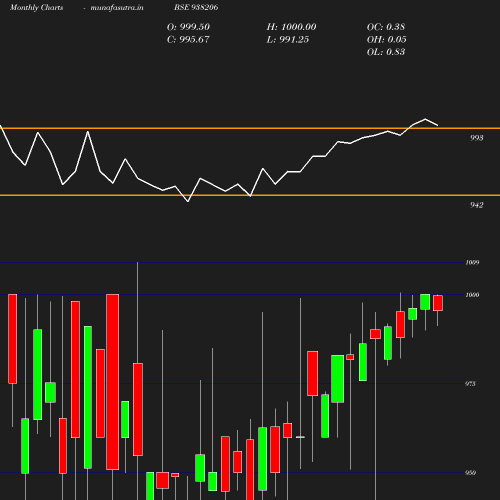Click the 'BSE 938206' symbol label

click(x=196, y=7)
